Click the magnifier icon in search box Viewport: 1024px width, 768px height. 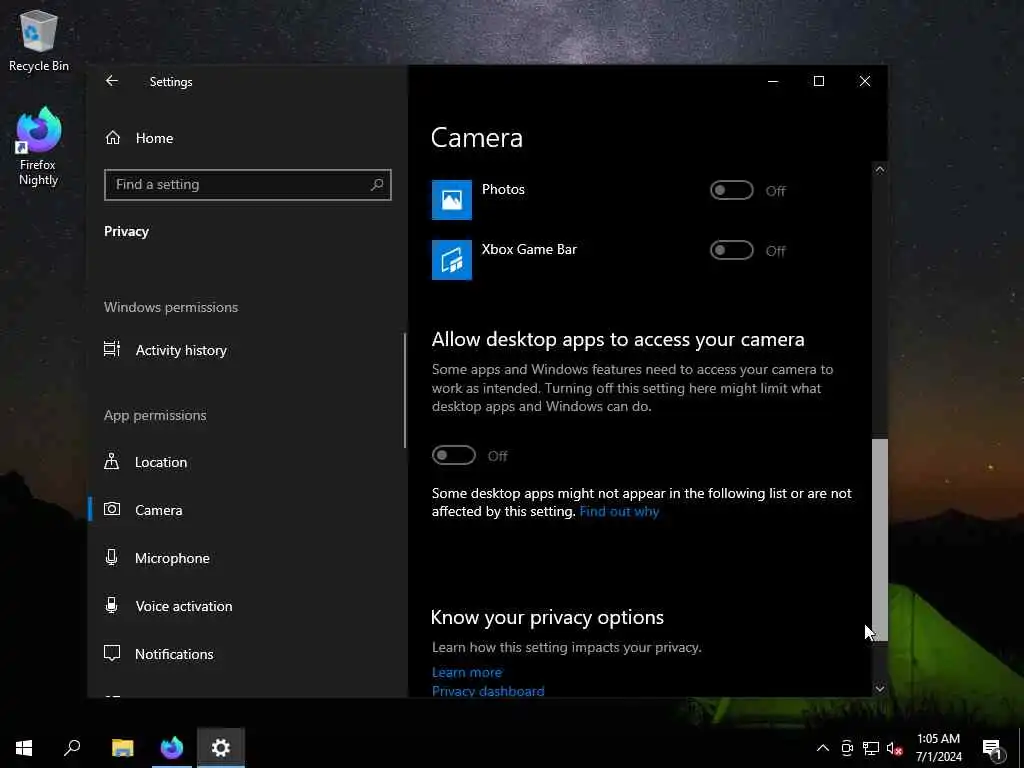coord(377,185)
